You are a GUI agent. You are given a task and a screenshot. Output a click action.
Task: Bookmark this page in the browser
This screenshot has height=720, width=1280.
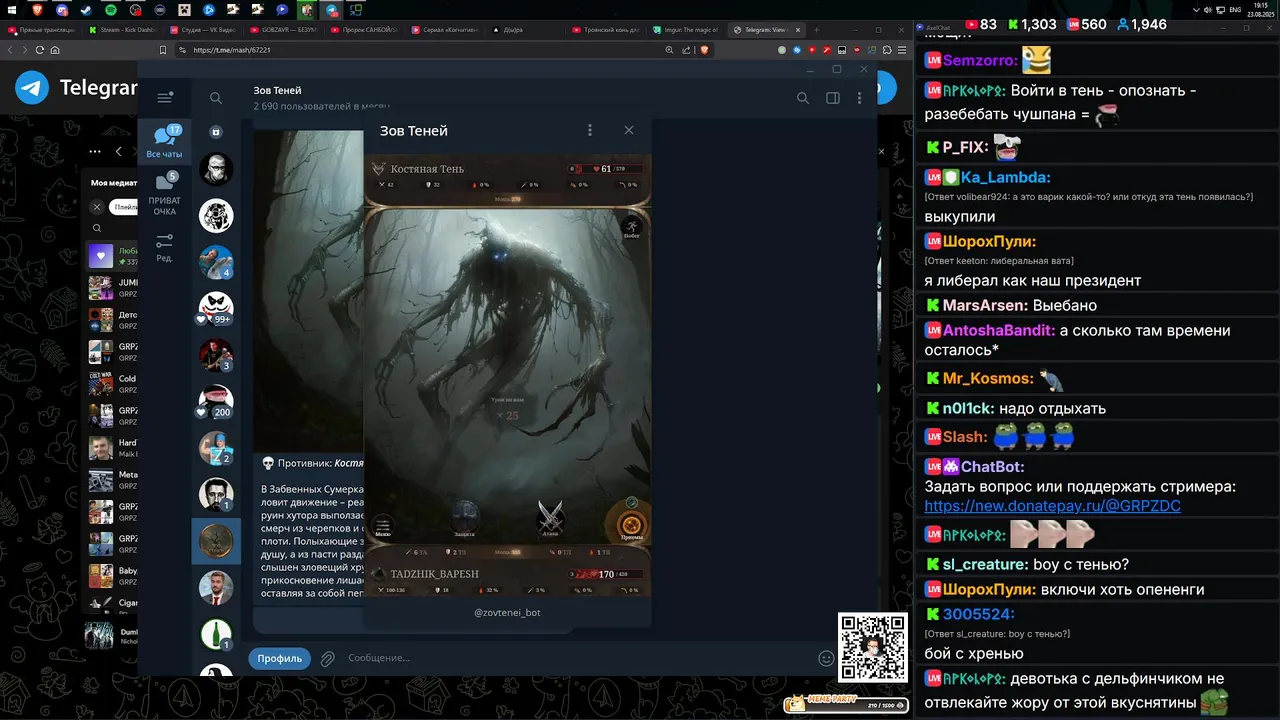click(x=162, y=49)
